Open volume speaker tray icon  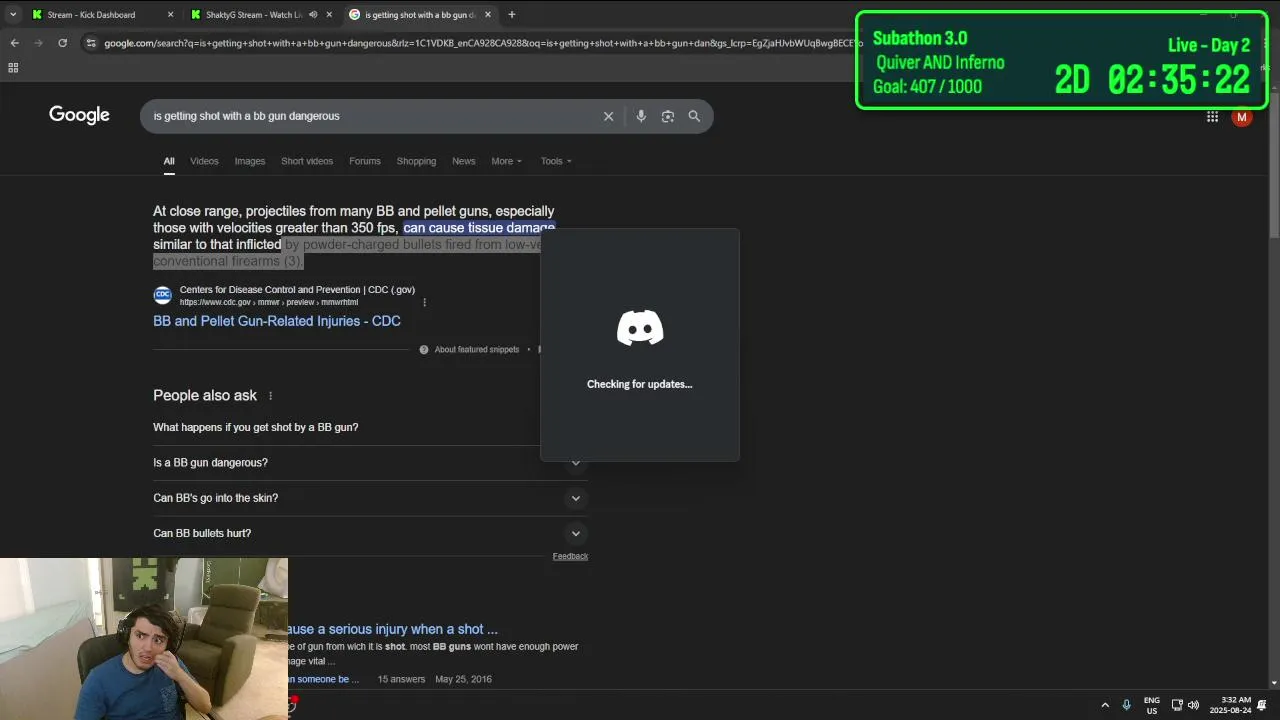click(1193, 705)
